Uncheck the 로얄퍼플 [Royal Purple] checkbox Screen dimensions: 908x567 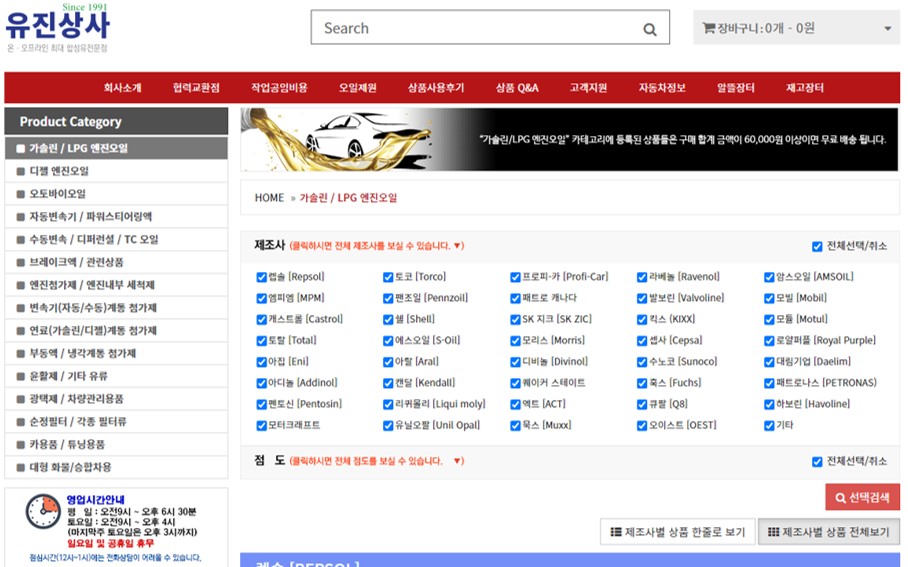(769, 341)
